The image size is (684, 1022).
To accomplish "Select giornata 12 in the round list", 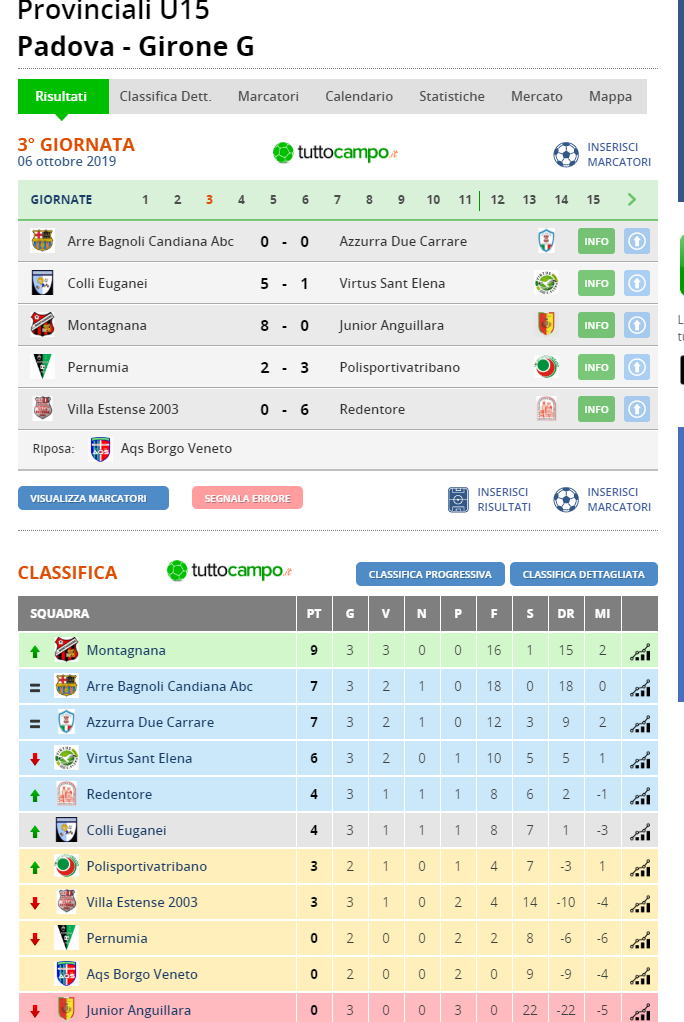I will pos(498,200).
